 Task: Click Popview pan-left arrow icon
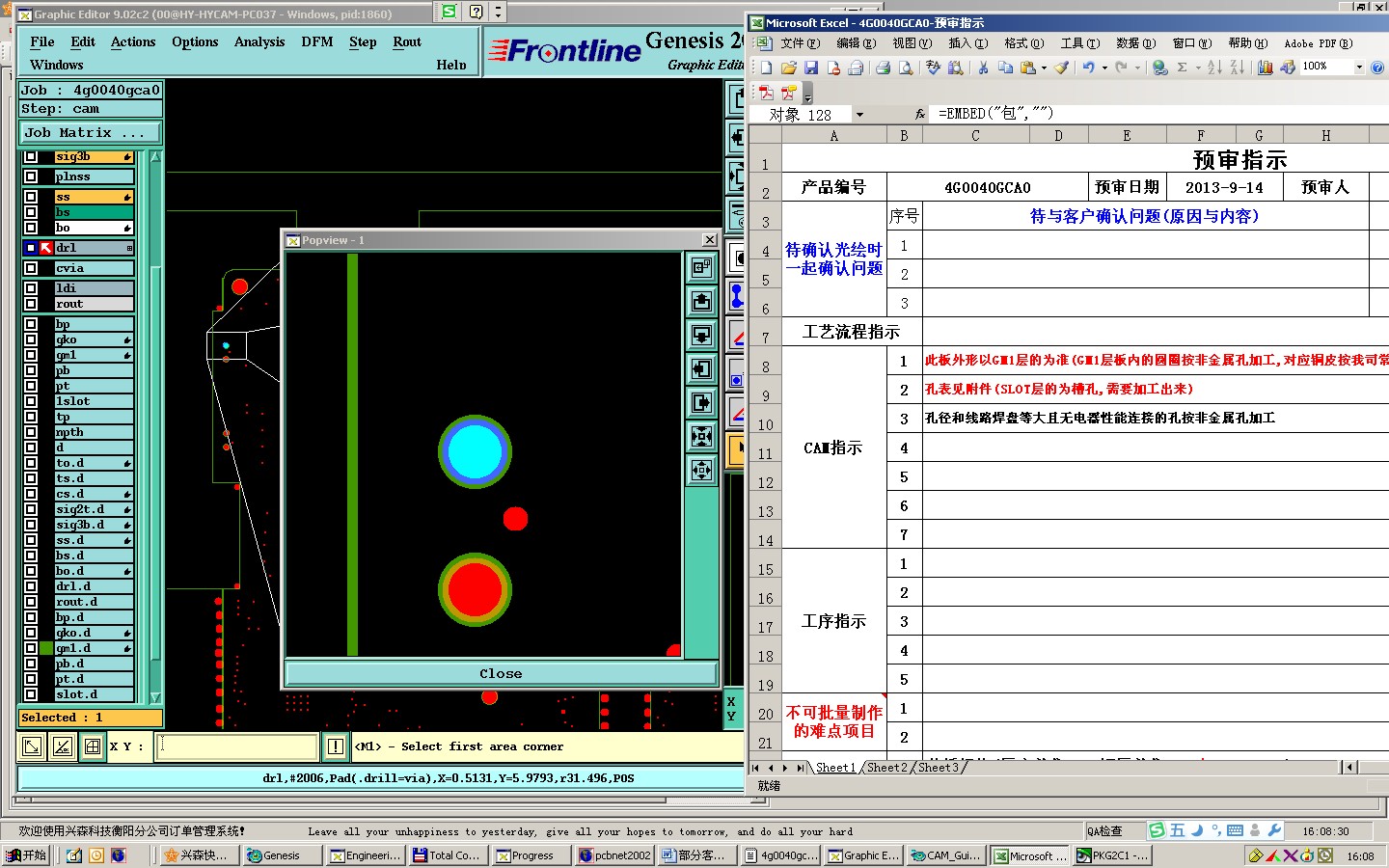[x=702, y=368]
